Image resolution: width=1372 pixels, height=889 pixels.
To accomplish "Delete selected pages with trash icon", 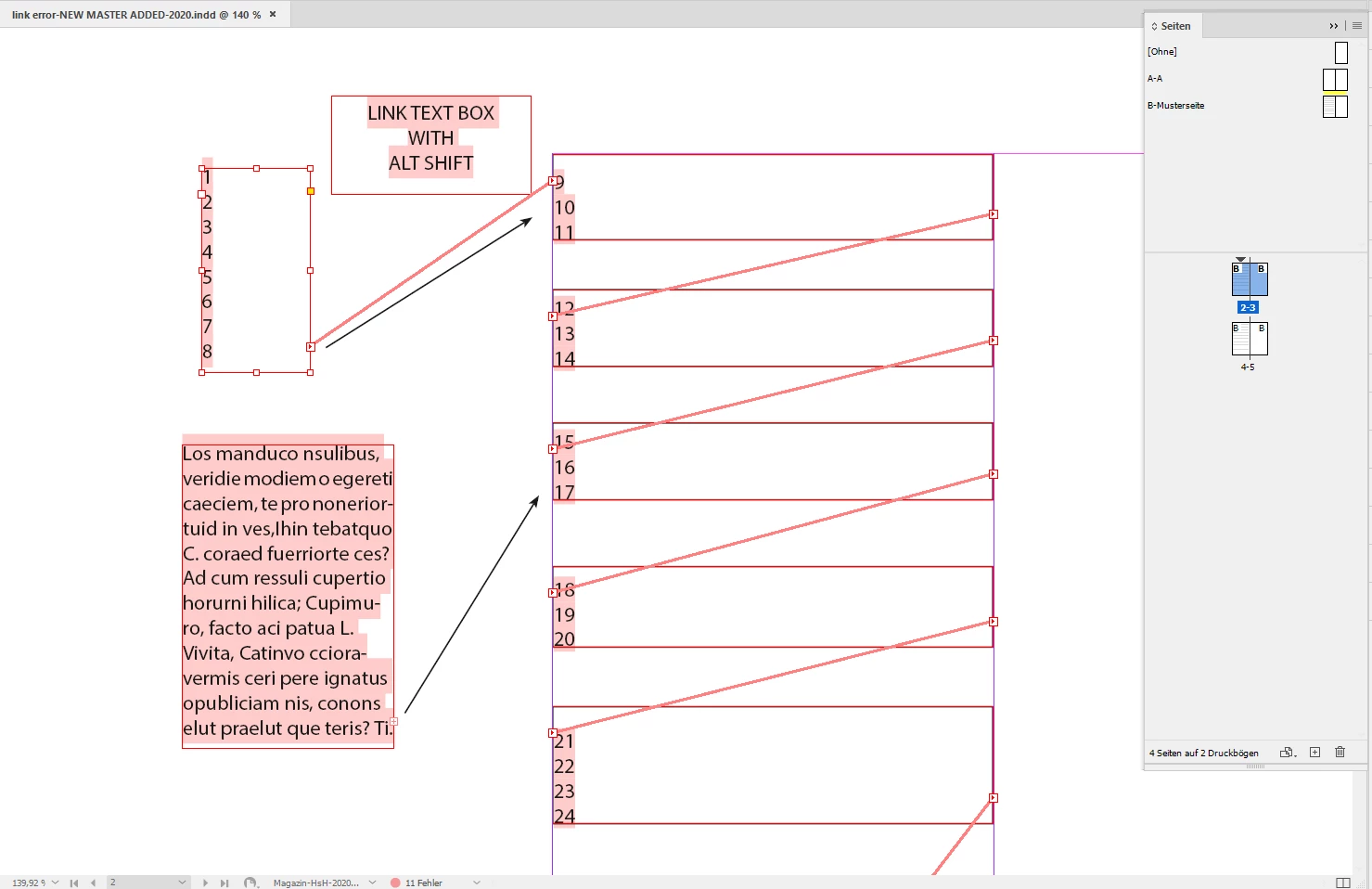I will 1340,753.
